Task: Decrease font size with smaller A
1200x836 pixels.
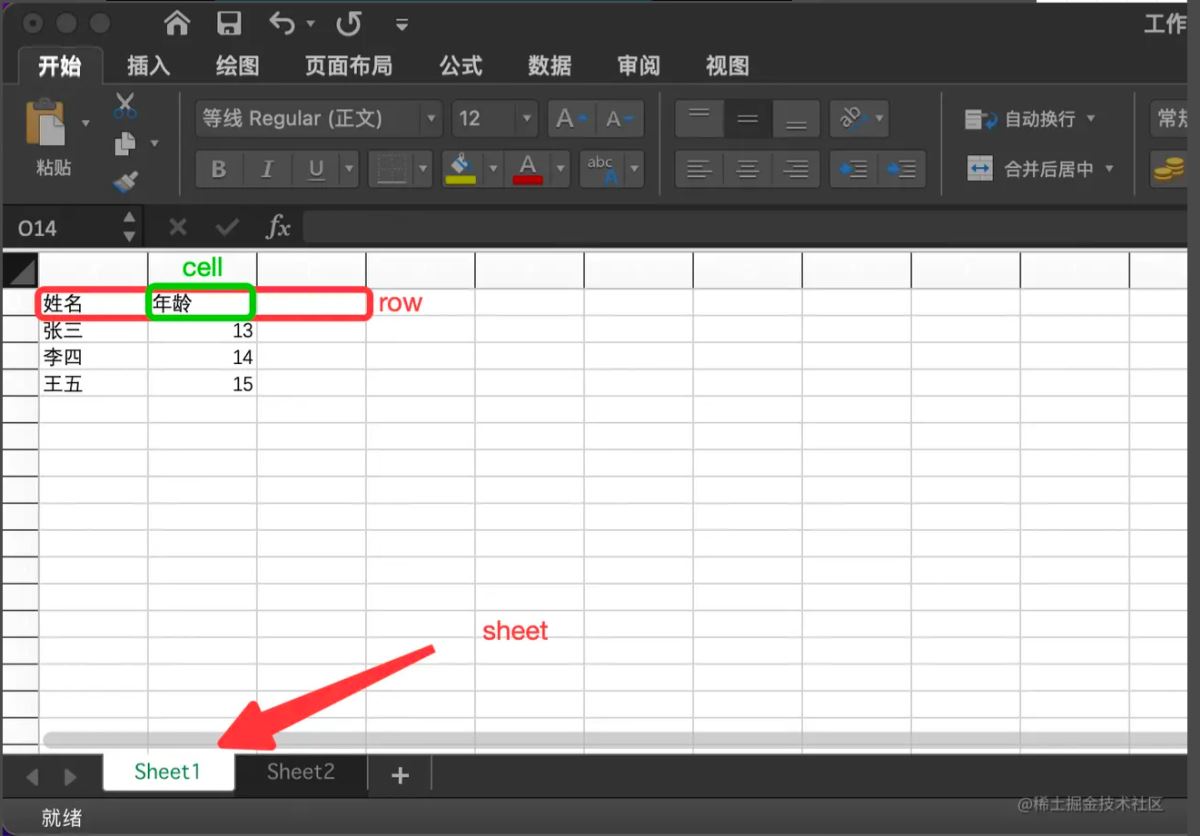Action: [x=620, y=119]
